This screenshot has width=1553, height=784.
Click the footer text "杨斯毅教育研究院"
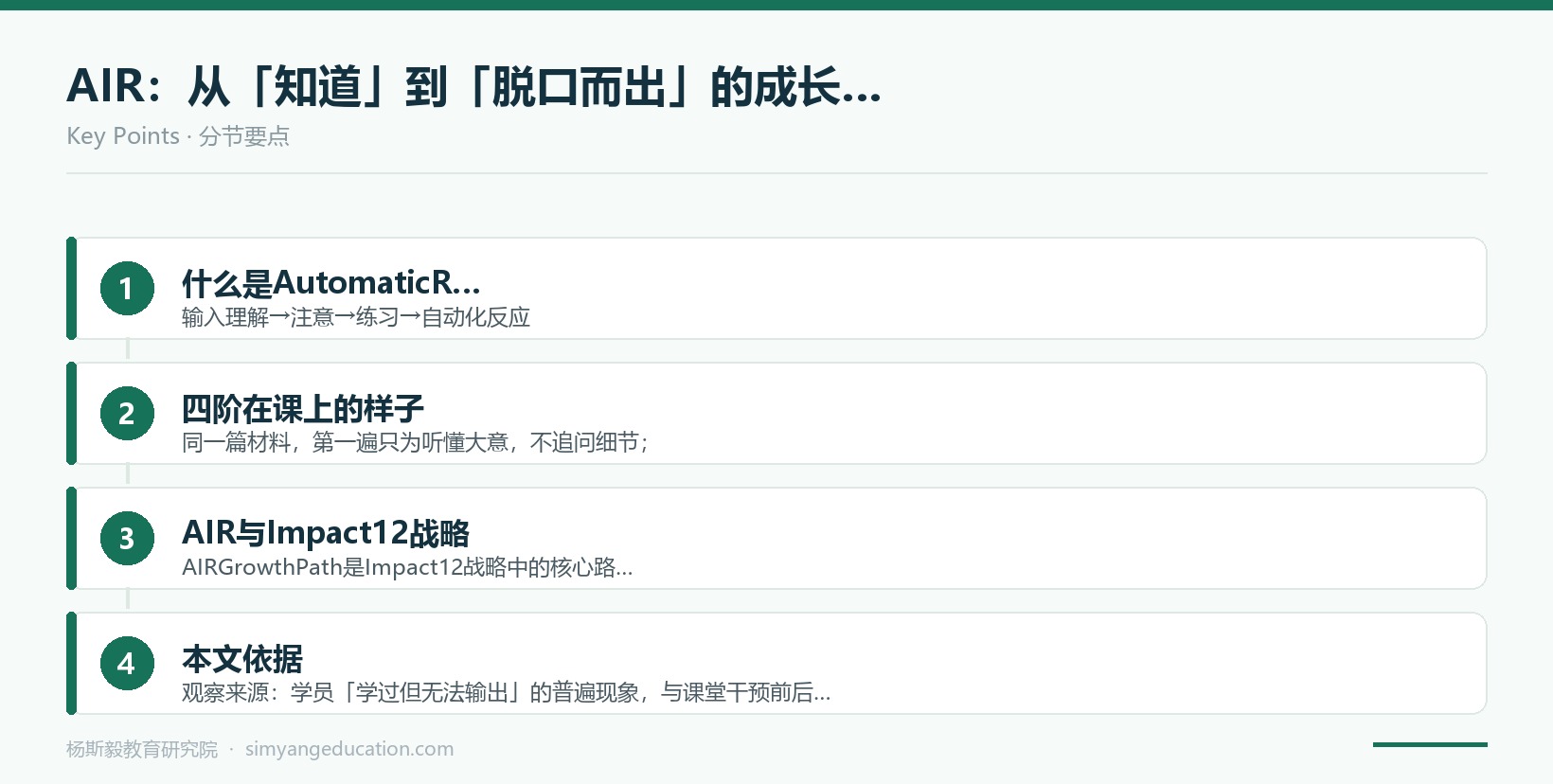coord(142,749)
